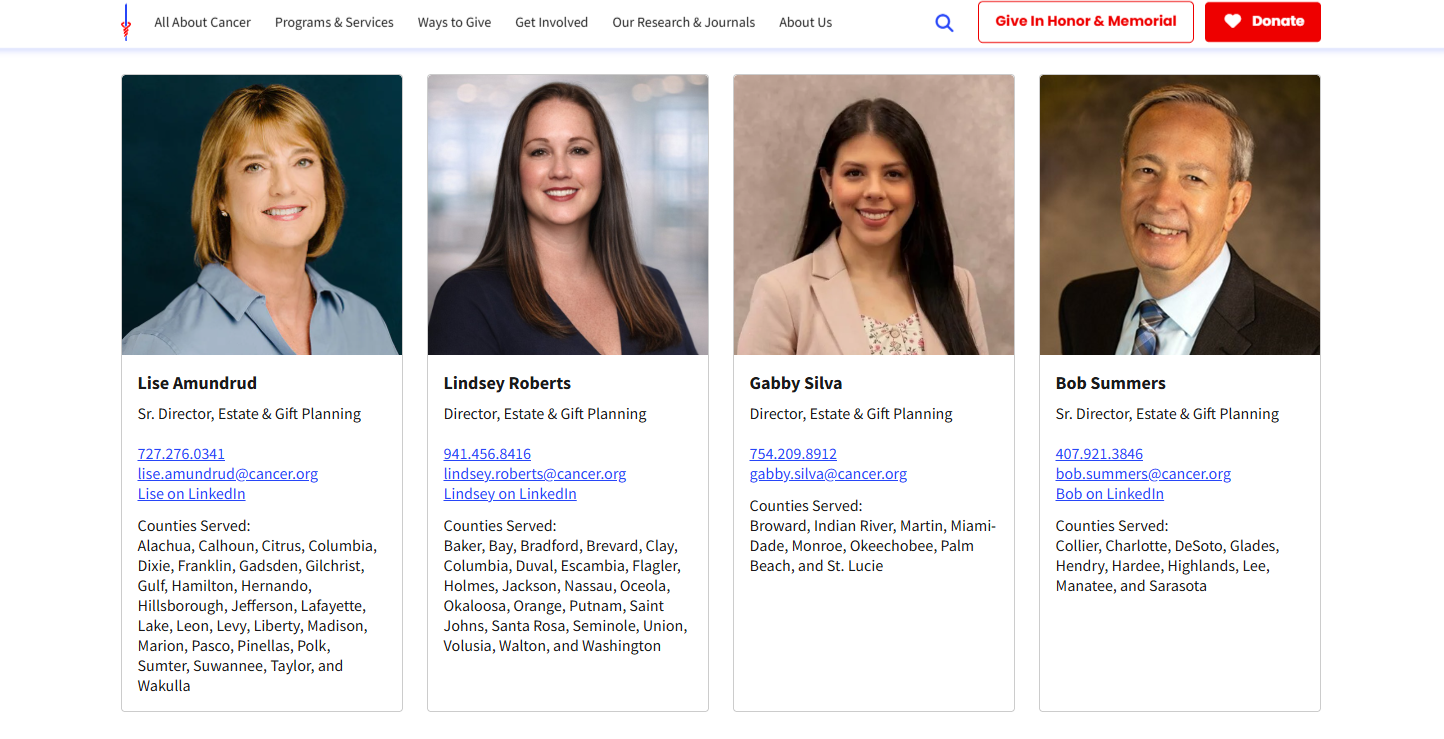Screen dimensions: 1444x739
Task: Open the Ways to Give menu
Action: [455, 22]
